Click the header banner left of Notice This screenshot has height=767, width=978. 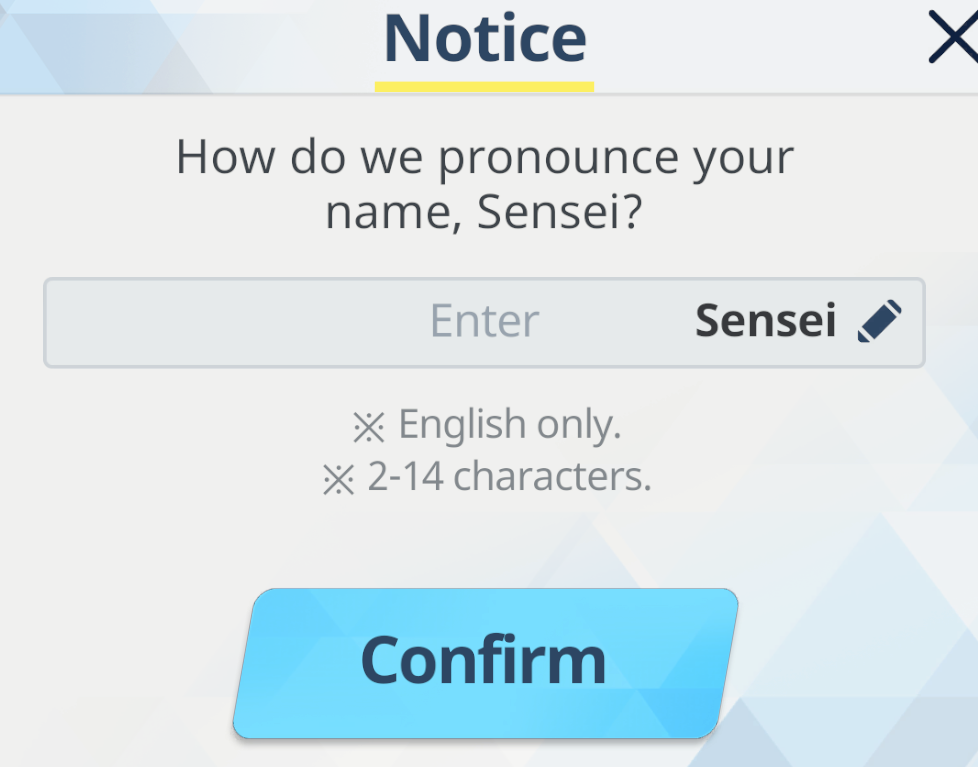[187, 46]
